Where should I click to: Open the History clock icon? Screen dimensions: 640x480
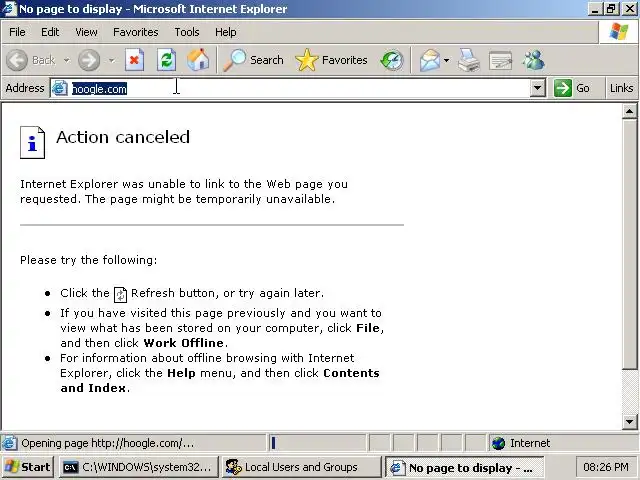pos(391,60)
